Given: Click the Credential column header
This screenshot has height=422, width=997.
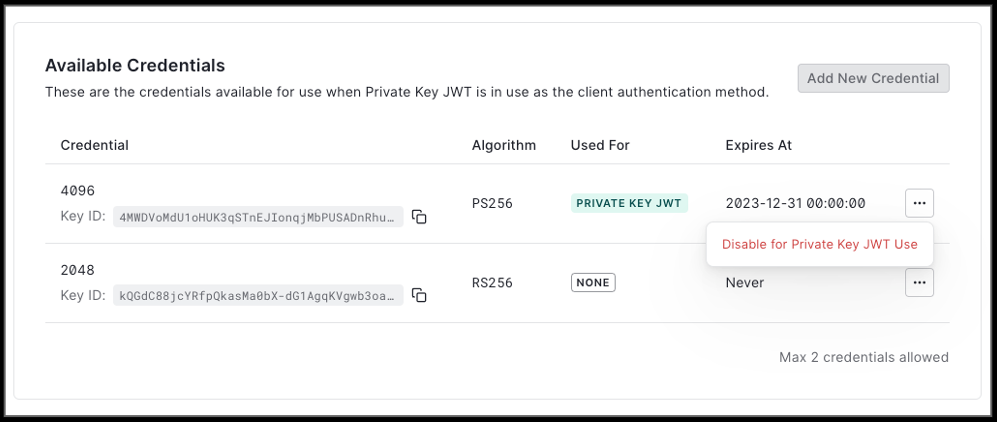Looking at the screenshot, I should pos(95,145).
